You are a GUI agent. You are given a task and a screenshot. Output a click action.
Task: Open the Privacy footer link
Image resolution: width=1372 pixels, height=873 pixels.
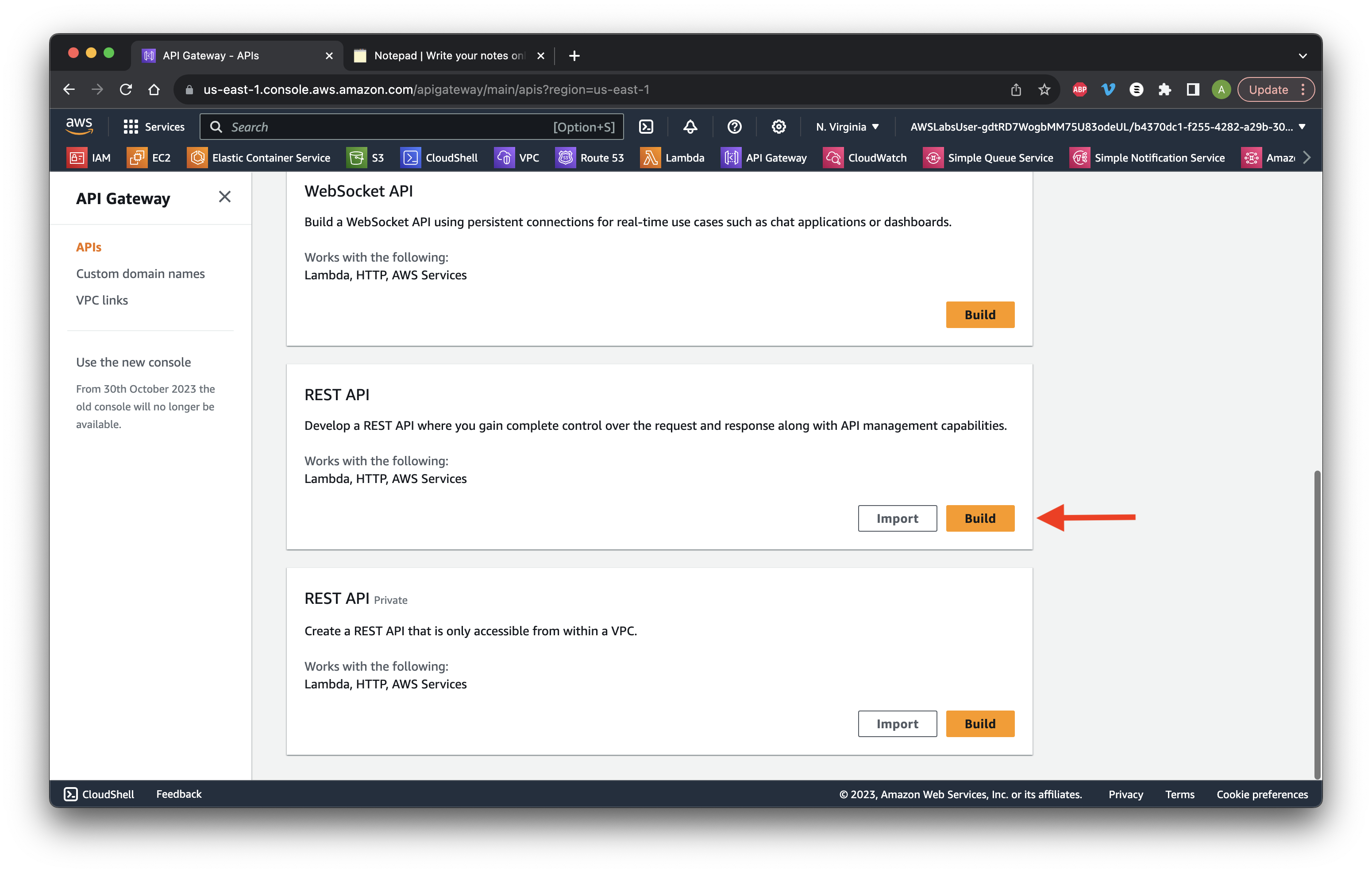[1125, 794]
